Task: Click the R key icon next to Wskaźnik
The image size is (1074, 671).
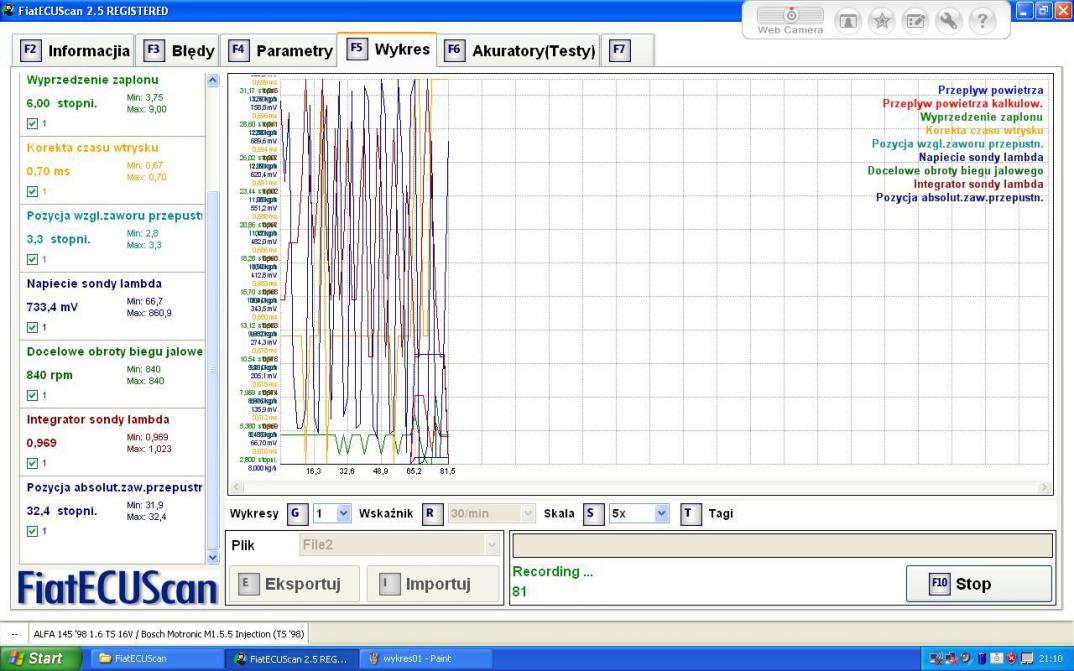Action: (x=432, y=514)
